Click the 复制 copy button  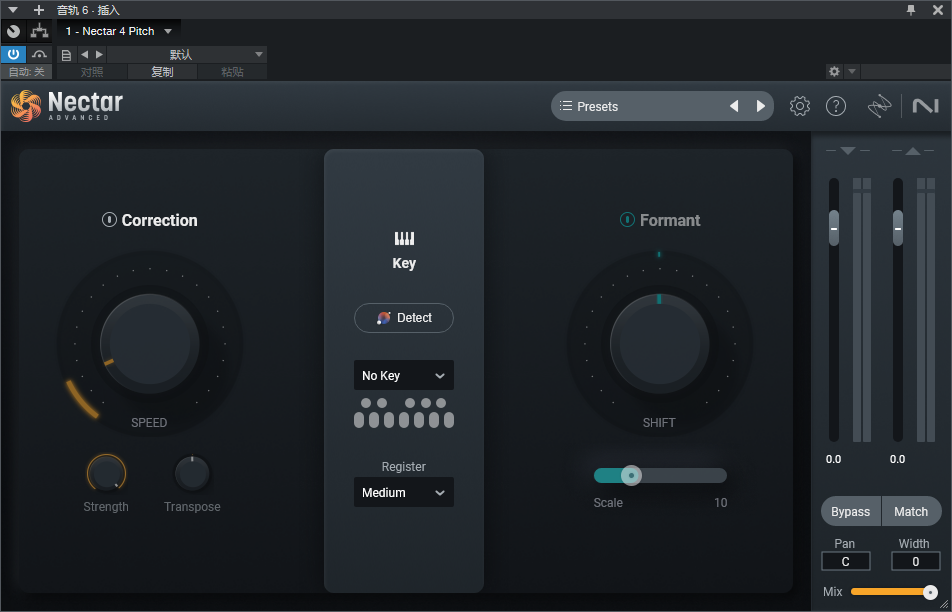pos(162,72)
